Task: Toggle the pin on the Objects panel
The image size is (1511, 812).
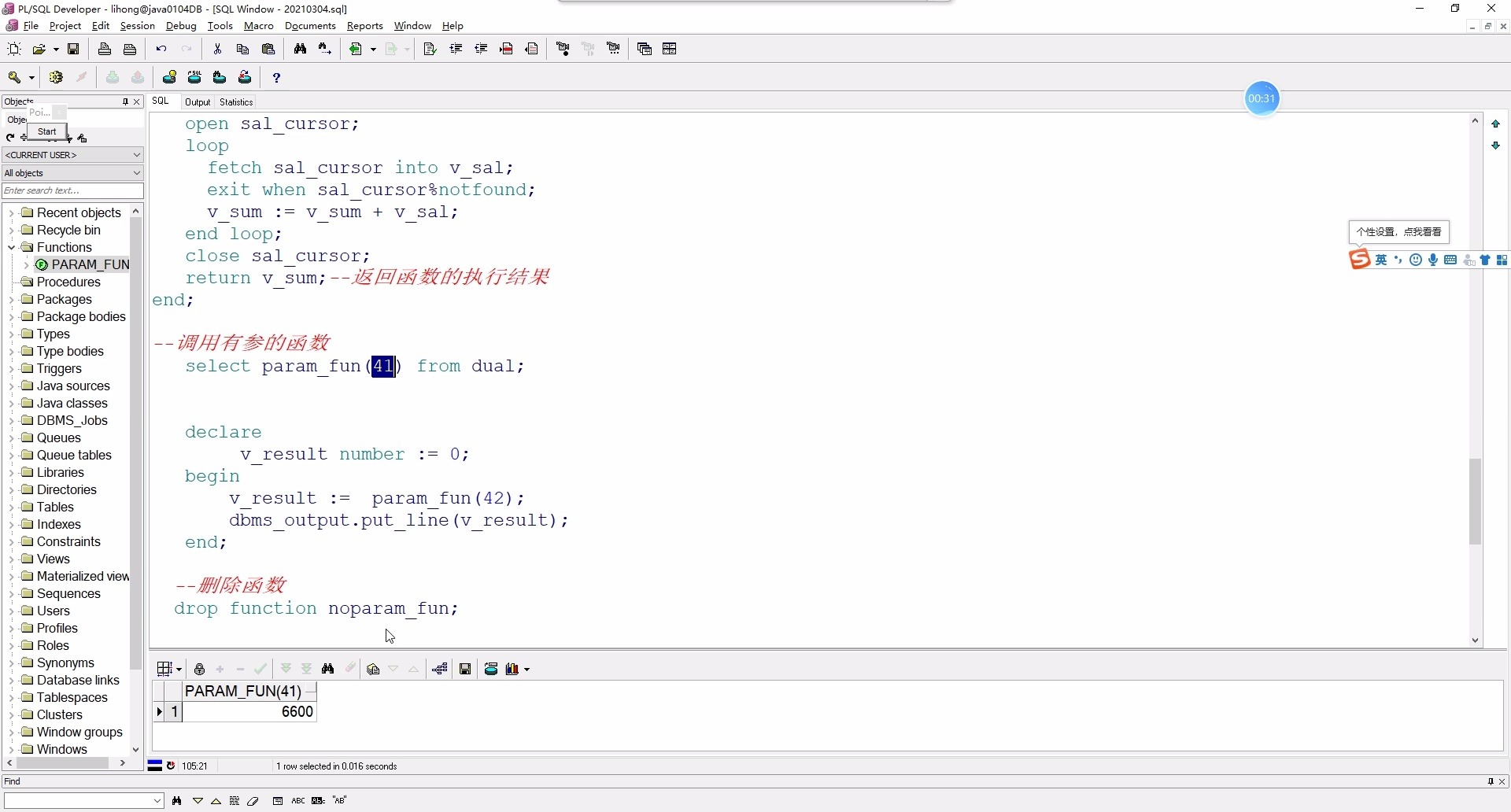Action: click(x=126, y=101)
